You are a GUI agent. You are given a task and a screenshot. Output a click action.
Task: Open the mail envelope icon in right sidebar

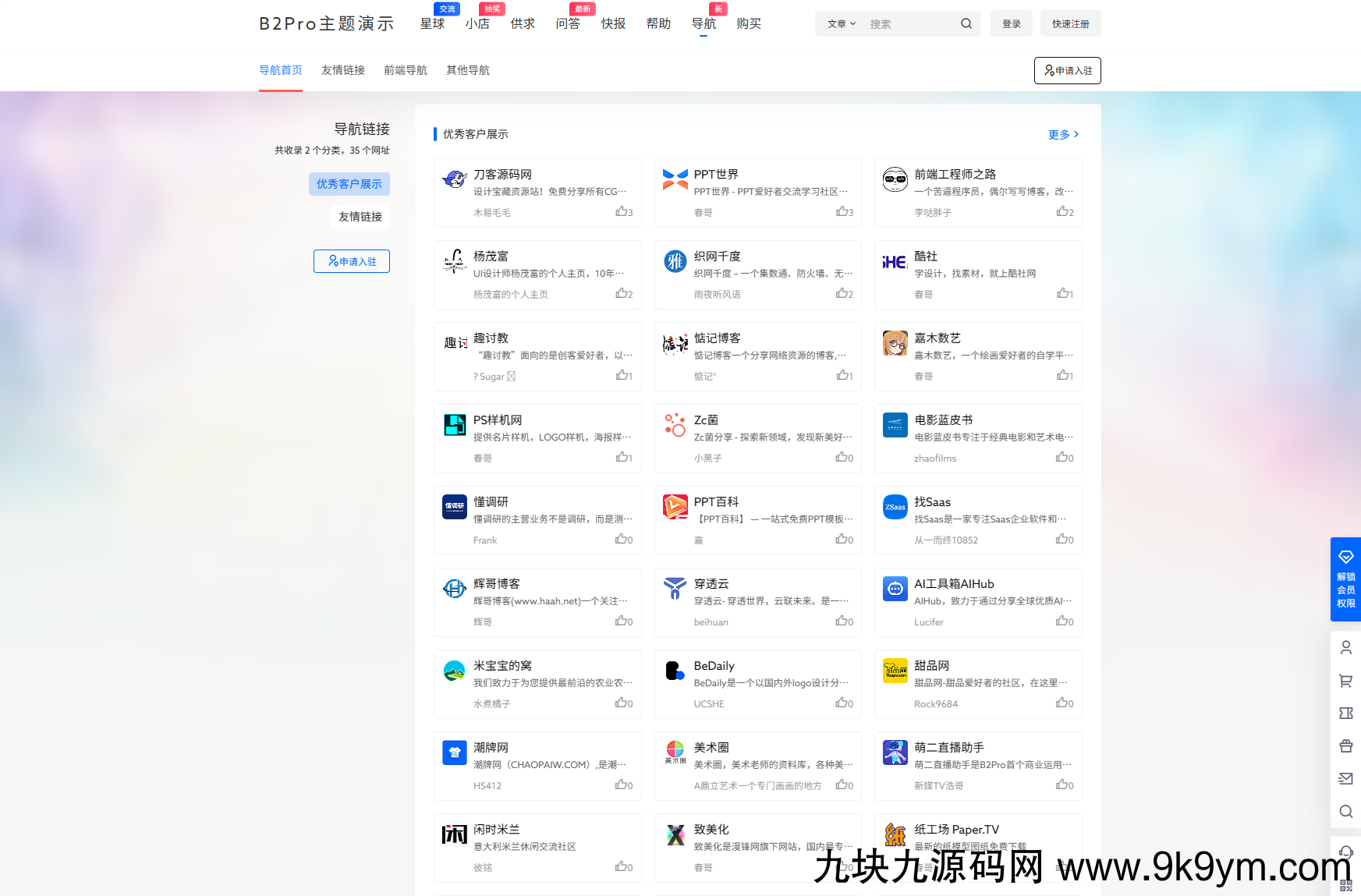(x=1345, y=778)
